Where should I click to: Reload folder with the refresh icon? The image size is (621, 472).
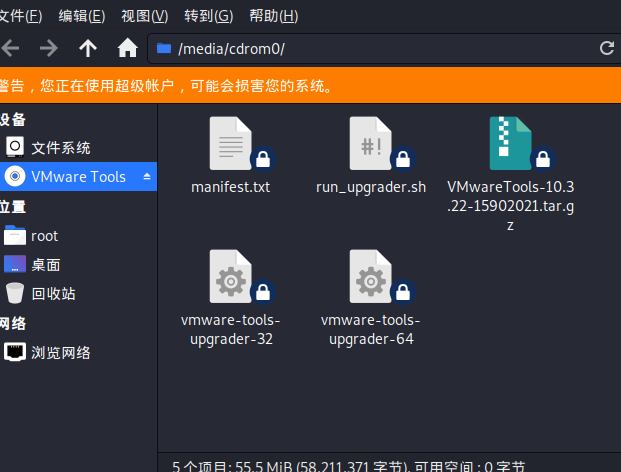(606, 48)
